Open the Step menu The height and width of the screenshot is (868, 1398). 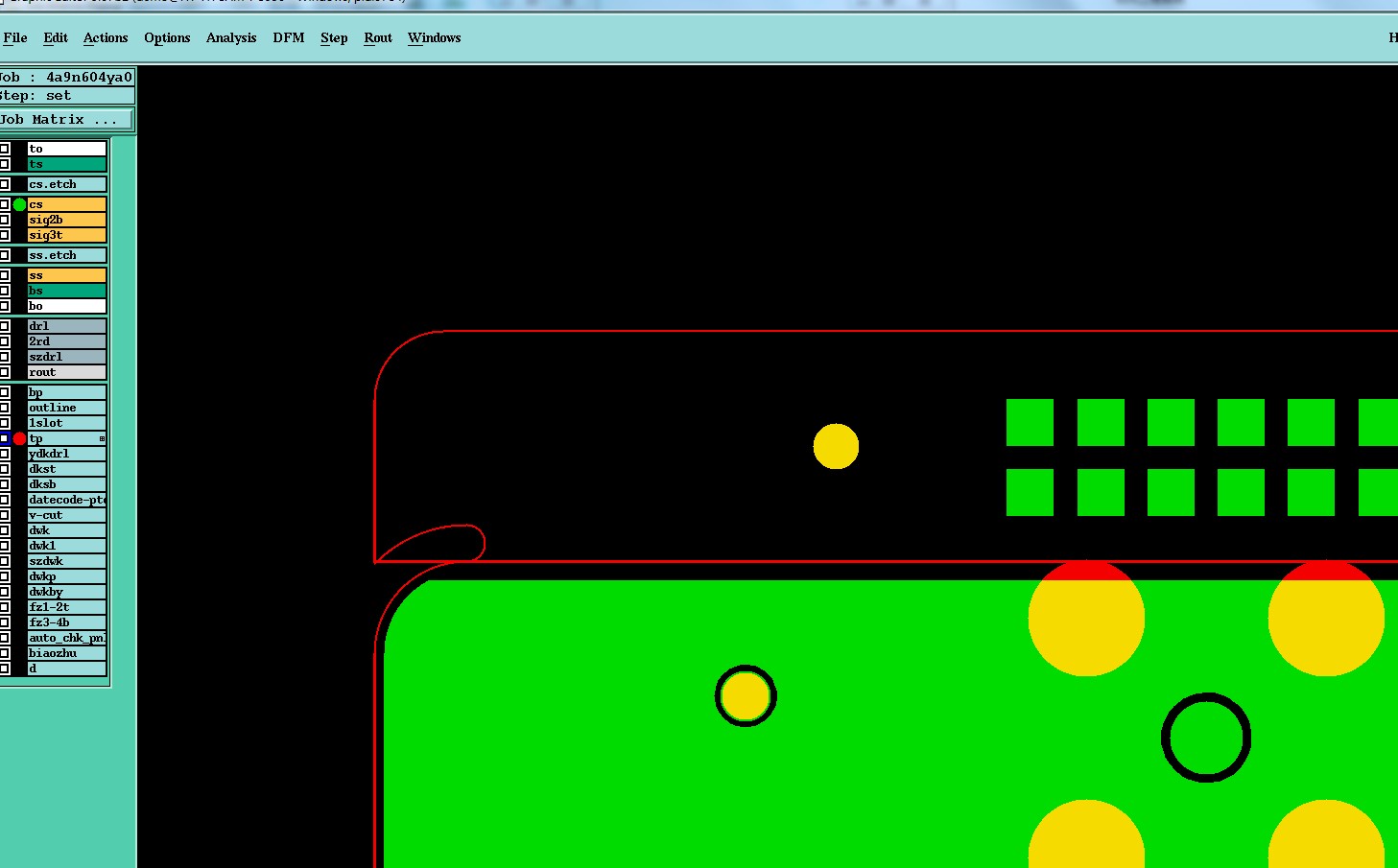click(334, 37)
